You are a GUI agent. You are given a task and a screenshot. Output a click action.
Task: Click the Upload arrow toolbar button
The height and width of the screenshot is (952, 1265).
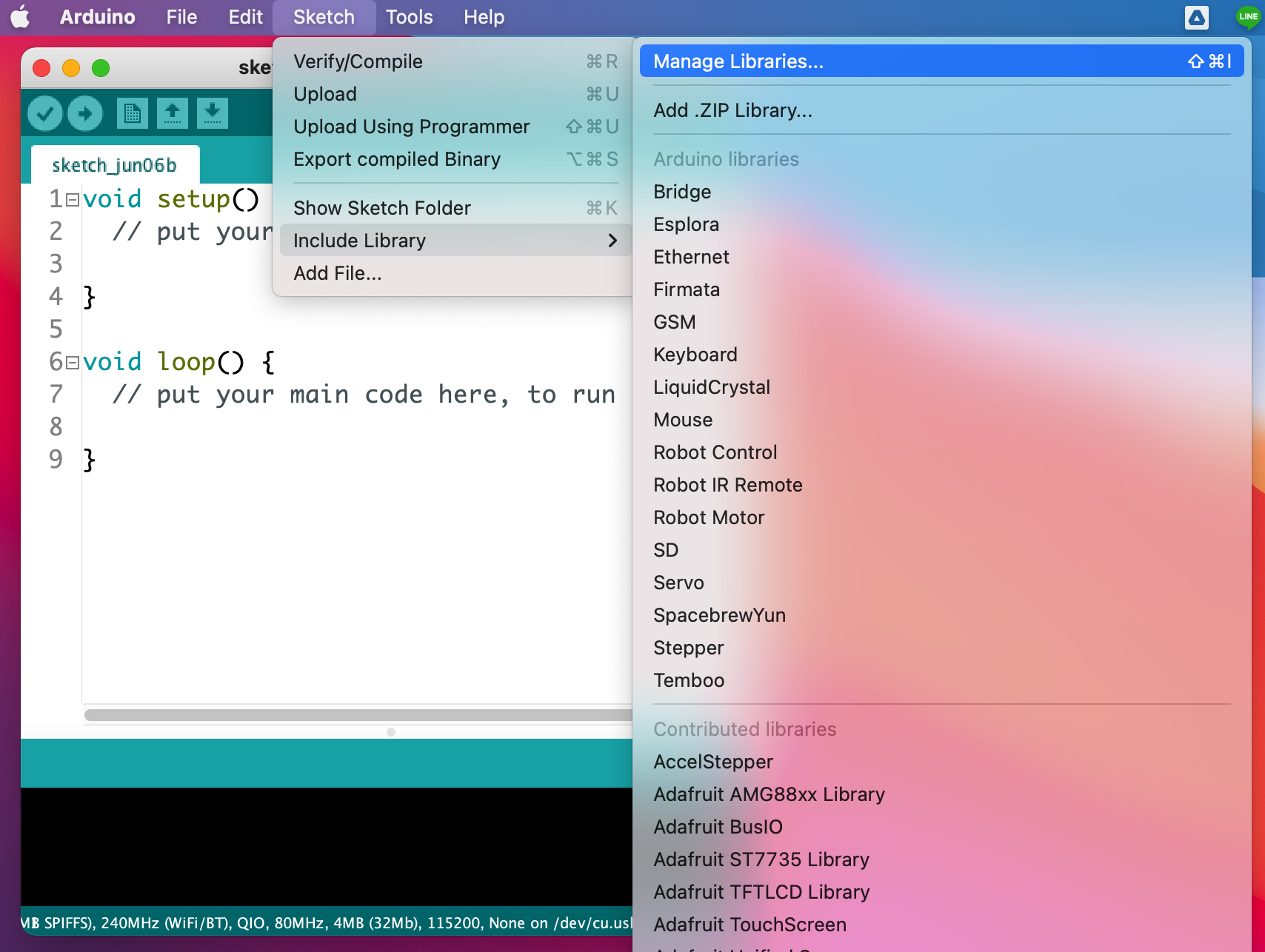[x=85, y=113]
